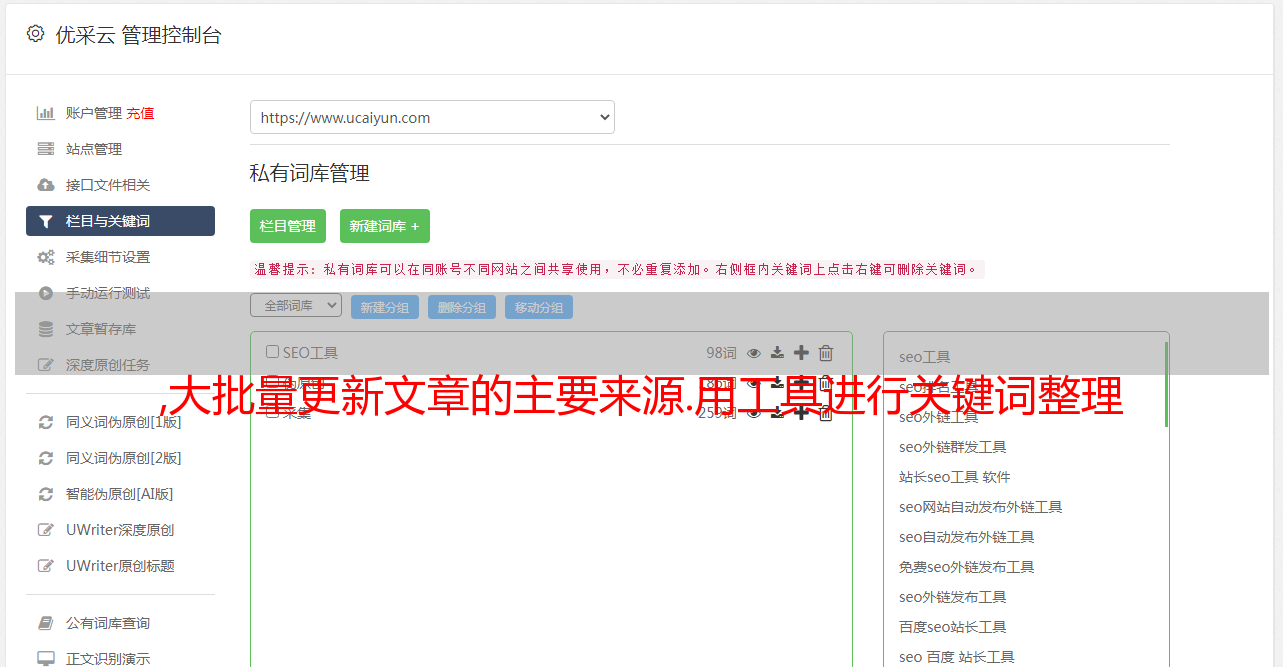Viewport: 1283px width, 667px height.
Task: Click the refresh icon for 同义词伪原创[1版]
Action: 46,422
